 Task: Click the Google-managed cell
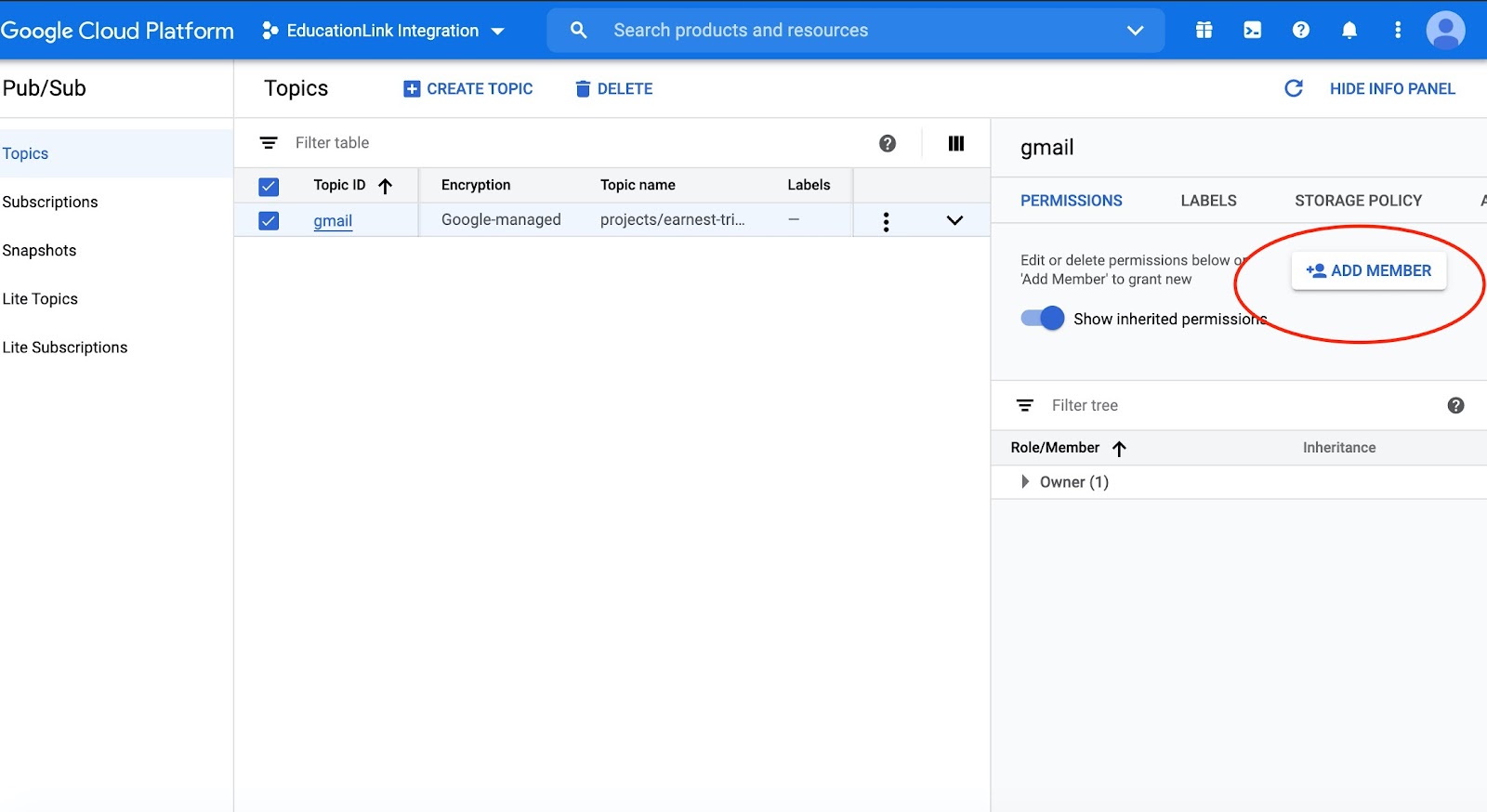click(x=501, y=219)
